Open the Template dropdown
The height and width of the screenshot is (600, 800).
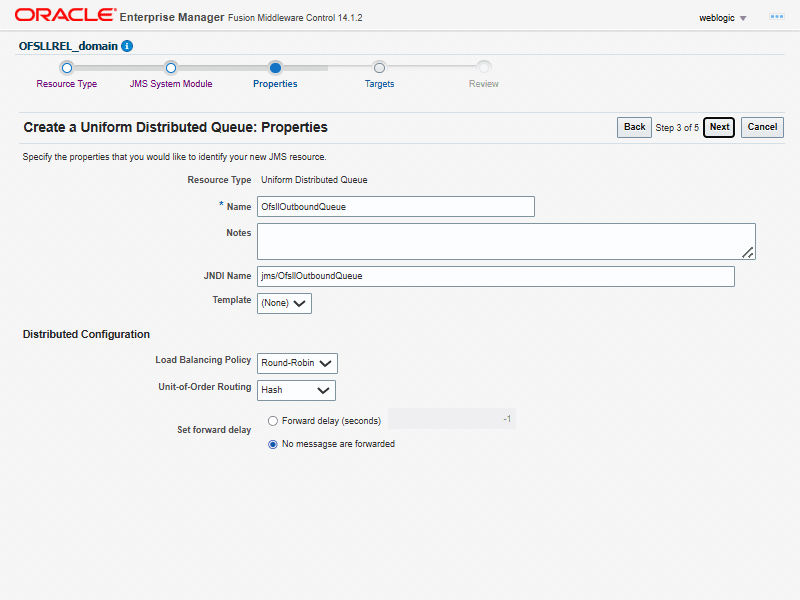click(x=285, y=302)
